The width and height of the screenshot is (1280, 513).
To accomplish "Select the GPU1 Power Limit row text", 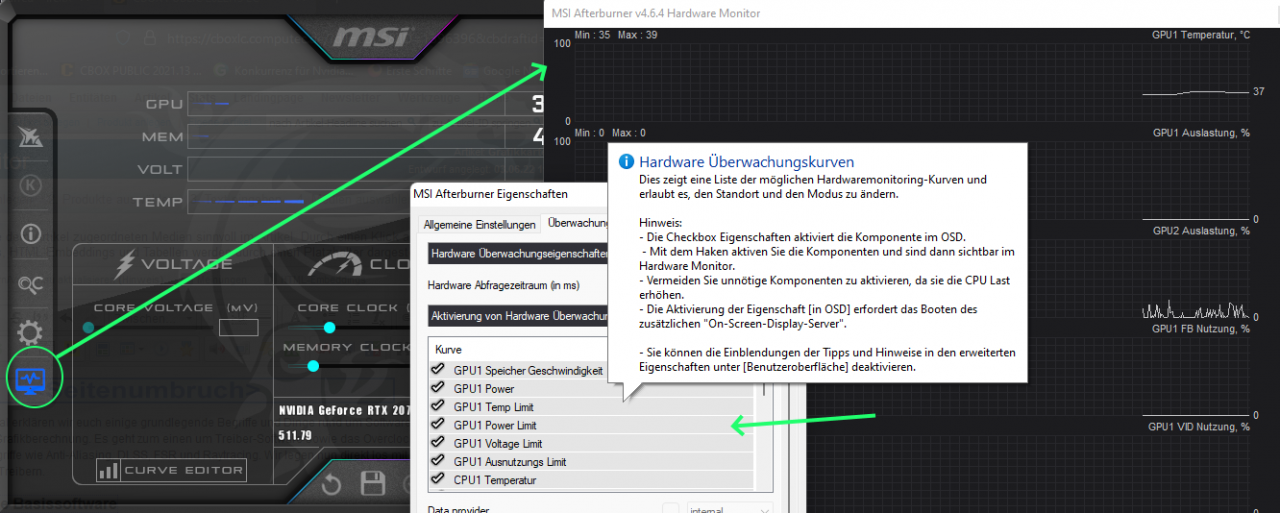I will (495, 425).
